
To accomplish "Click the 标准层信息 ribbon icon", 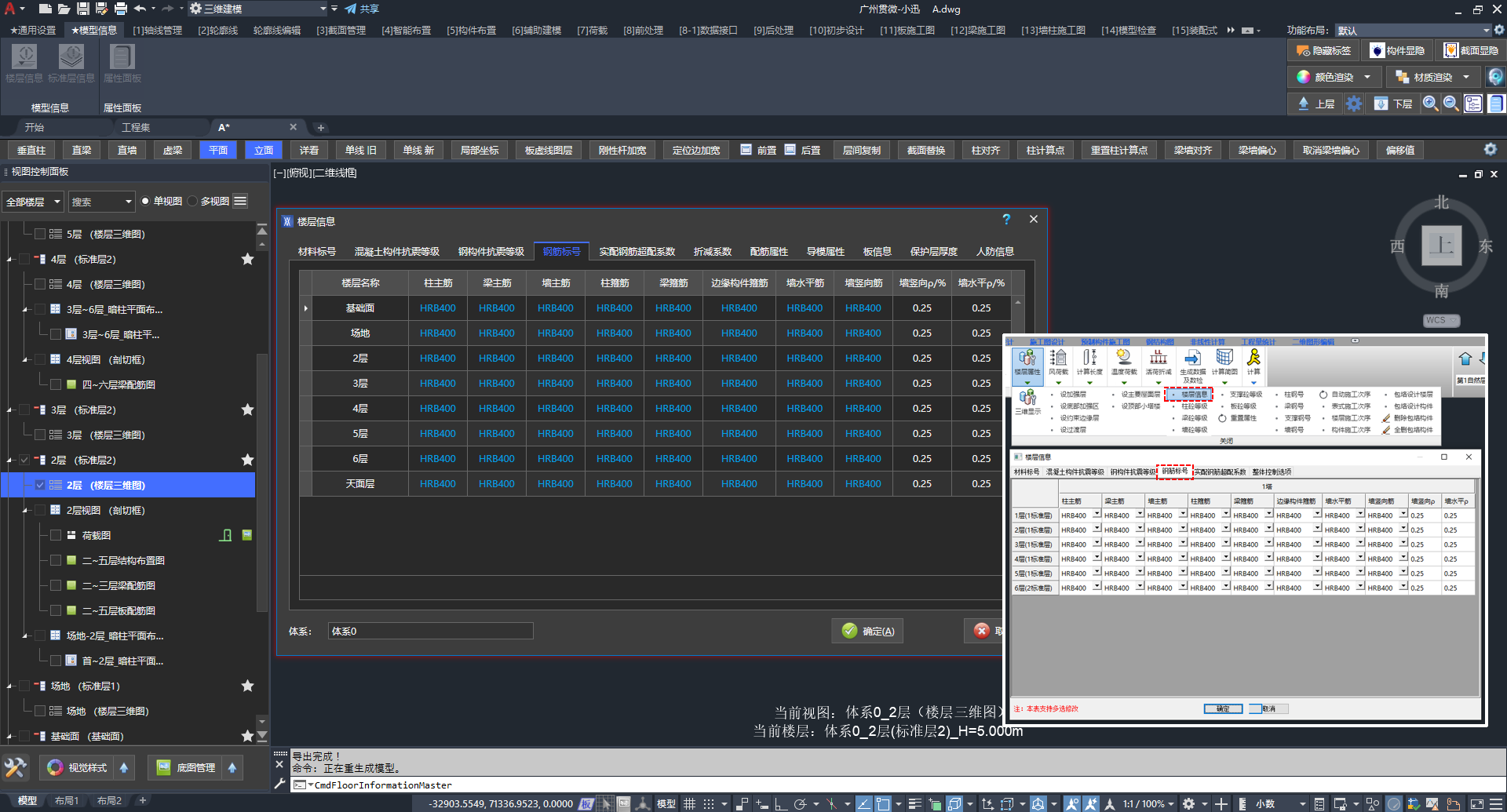I will coord(71,58).
